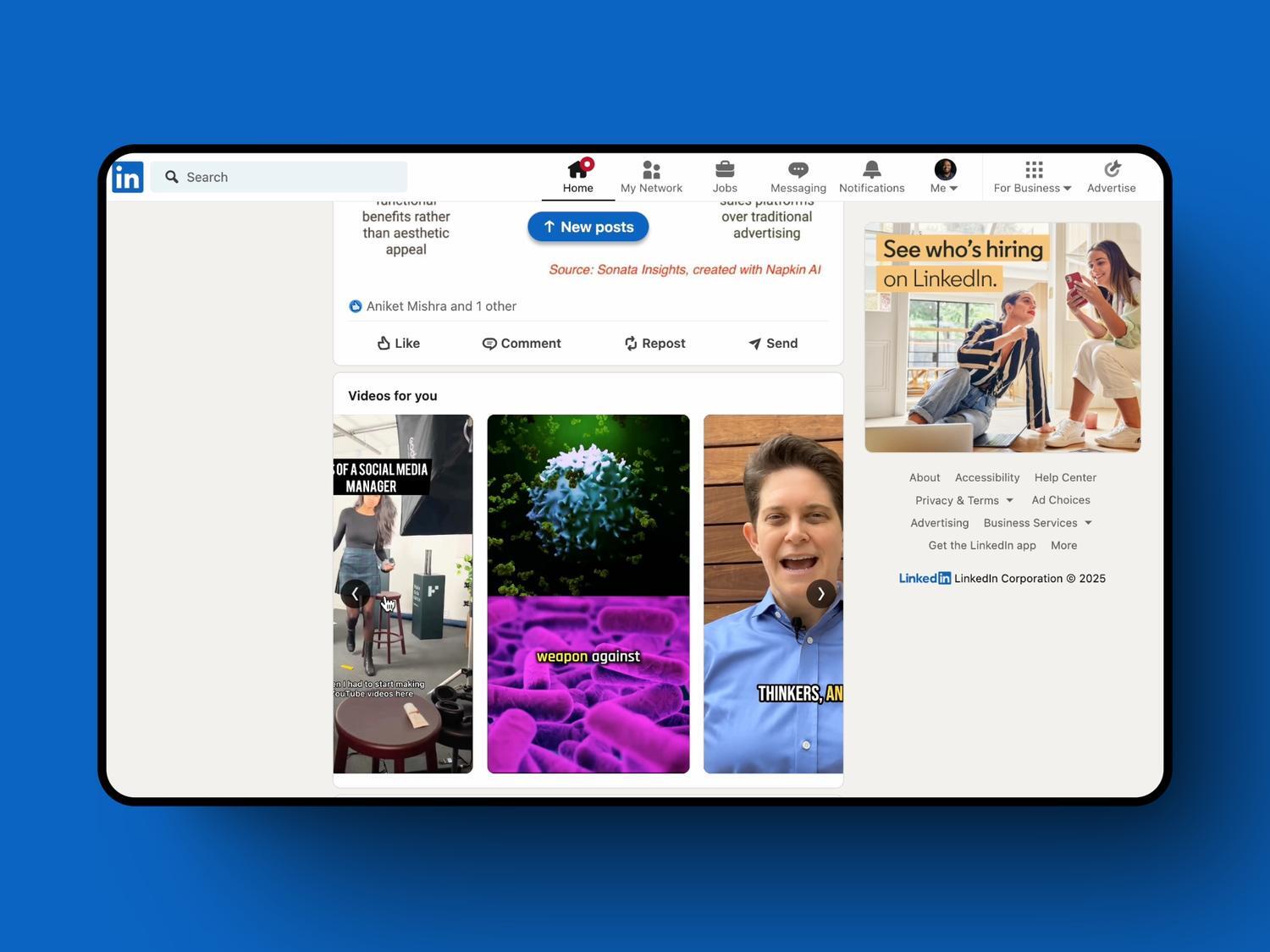The height and width of the screenshot is (952, 1270).
Task: Expand the Me profile dropdown
Action: pyautogui.click(x=944, y=177)
